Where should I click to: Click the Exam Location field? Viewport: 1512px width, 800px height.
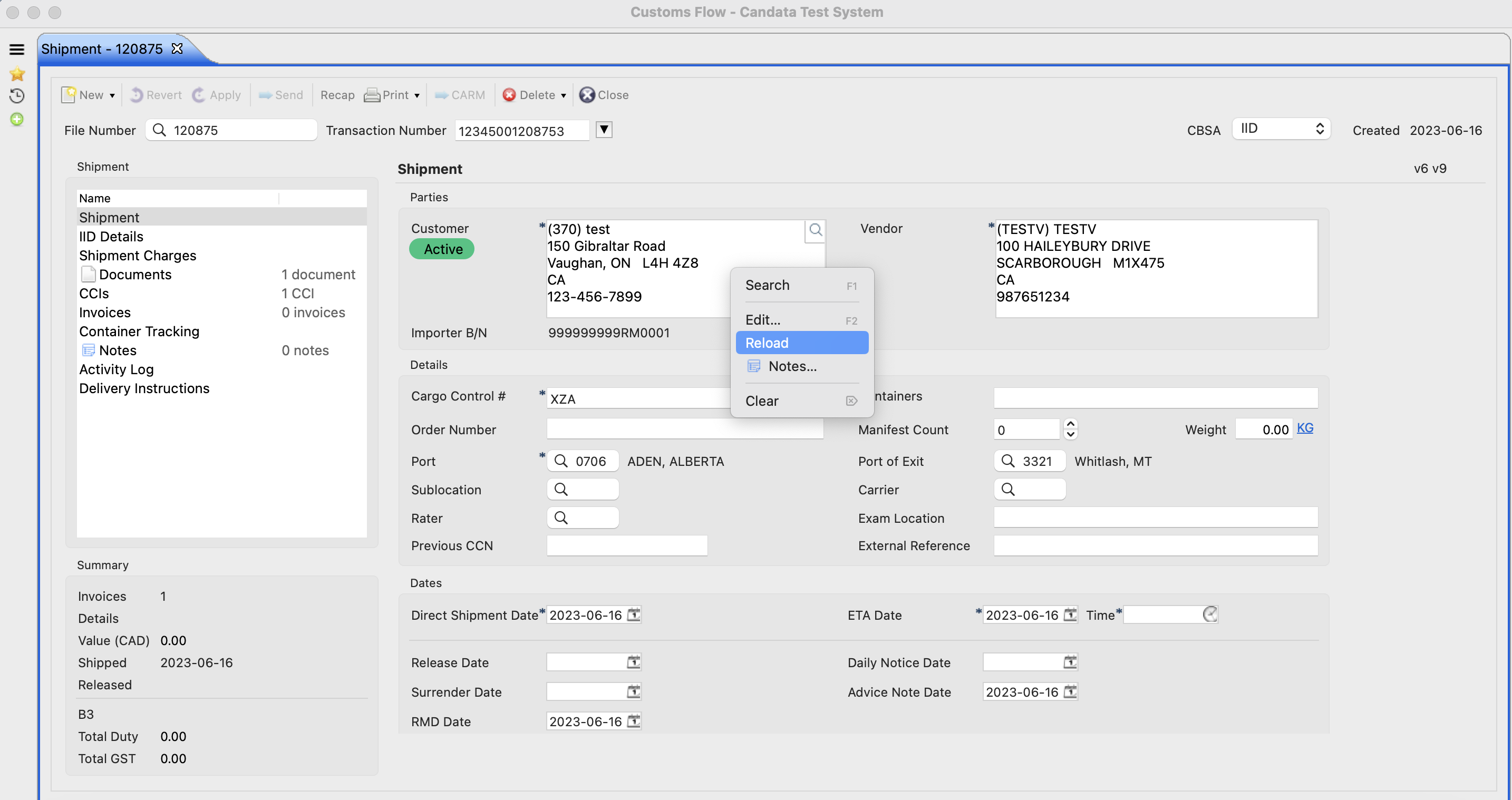click(1155, 518)
